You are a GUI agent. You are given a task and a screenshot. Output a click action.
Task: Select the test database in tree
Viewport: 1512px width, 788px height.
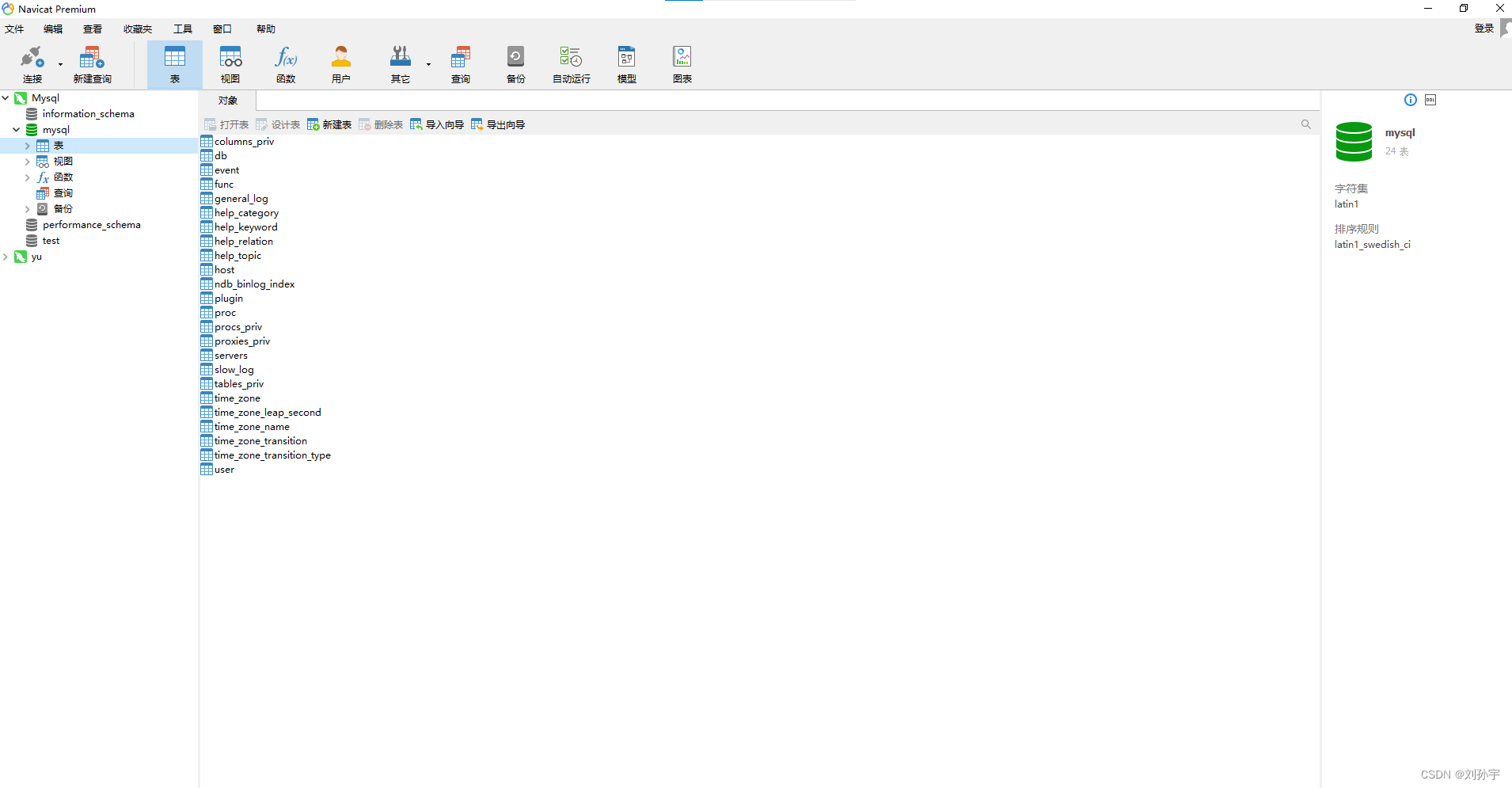pos(51,241)
